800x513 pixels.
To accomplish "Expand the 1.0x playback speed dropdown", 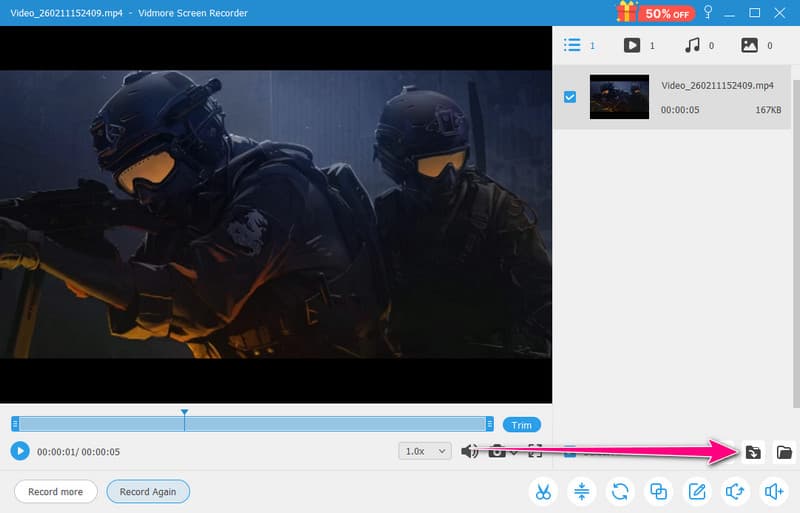I will 425,451.
